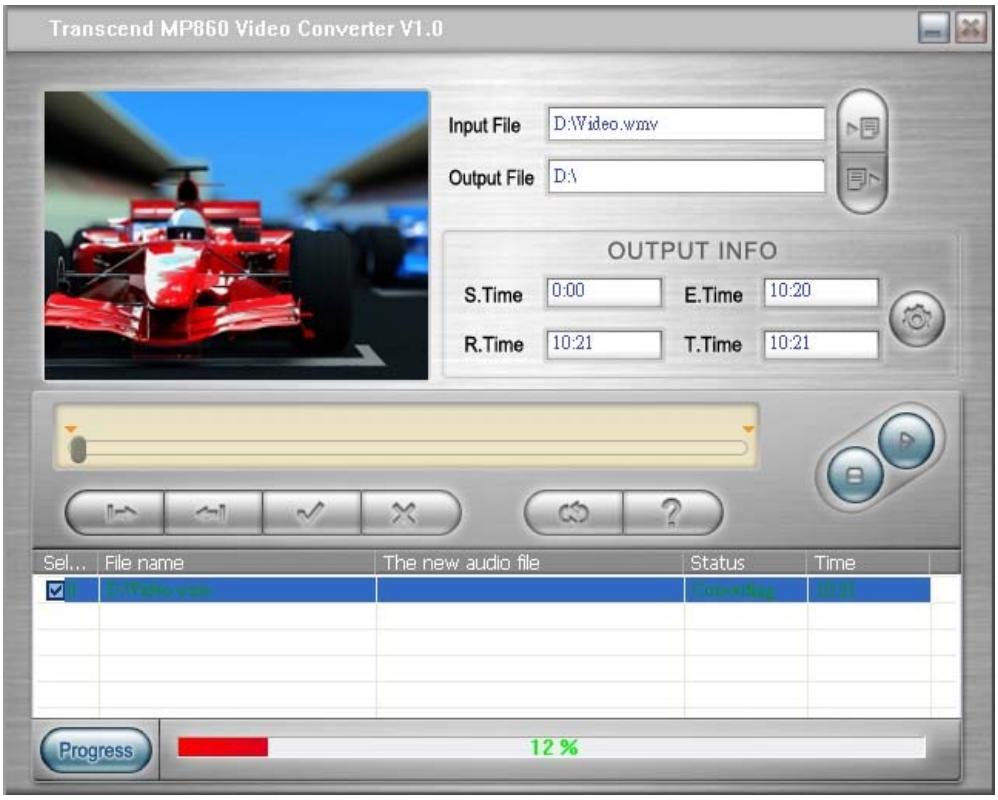Image resolution: width=998 pixels, height=800 pixels.
Task: Open the gear settings button
Action: [917, 318]
